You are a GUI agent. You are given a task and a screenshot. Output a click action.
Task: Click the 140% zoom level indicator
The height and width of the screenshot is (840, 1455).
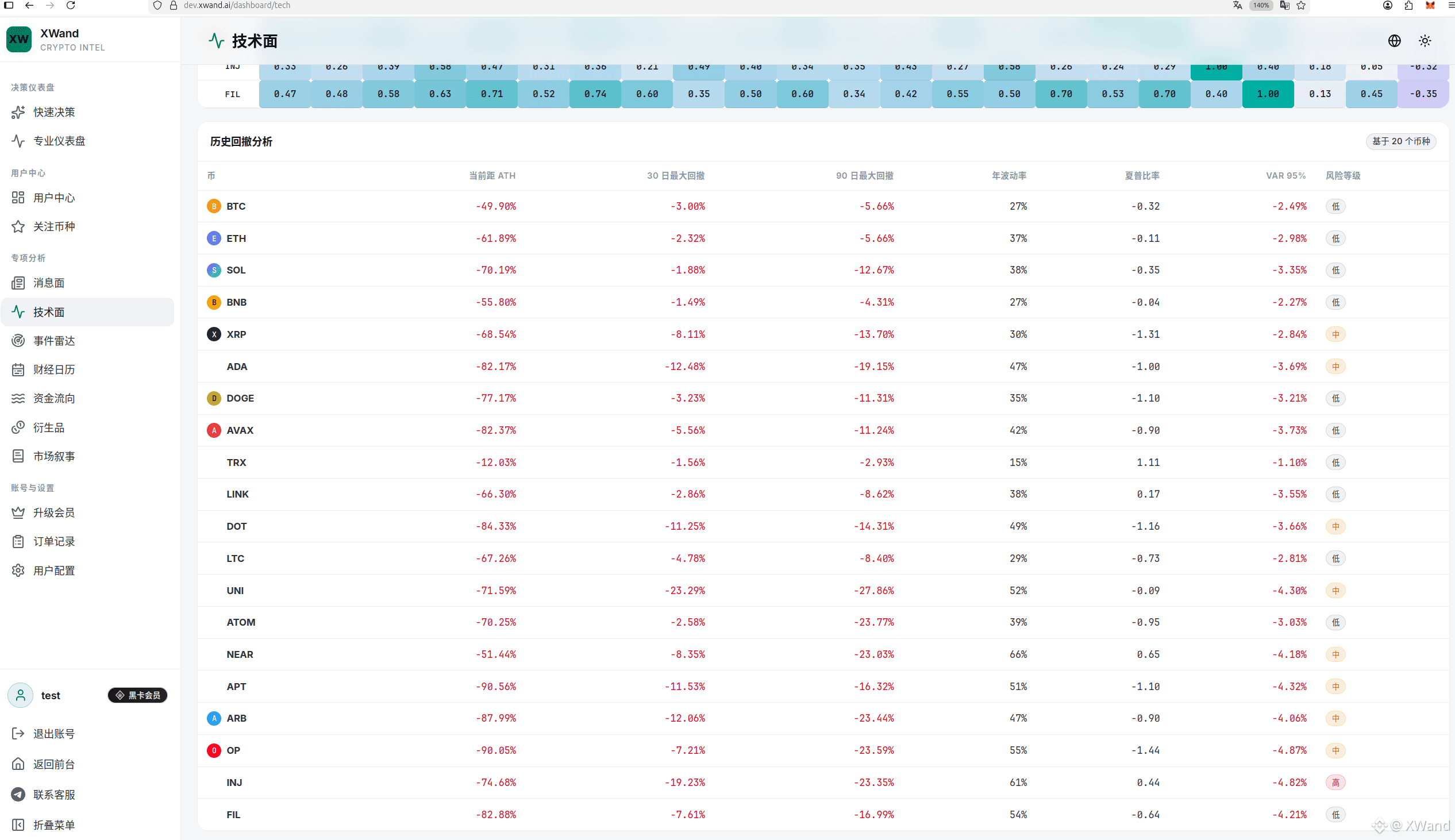(1261, 5)
